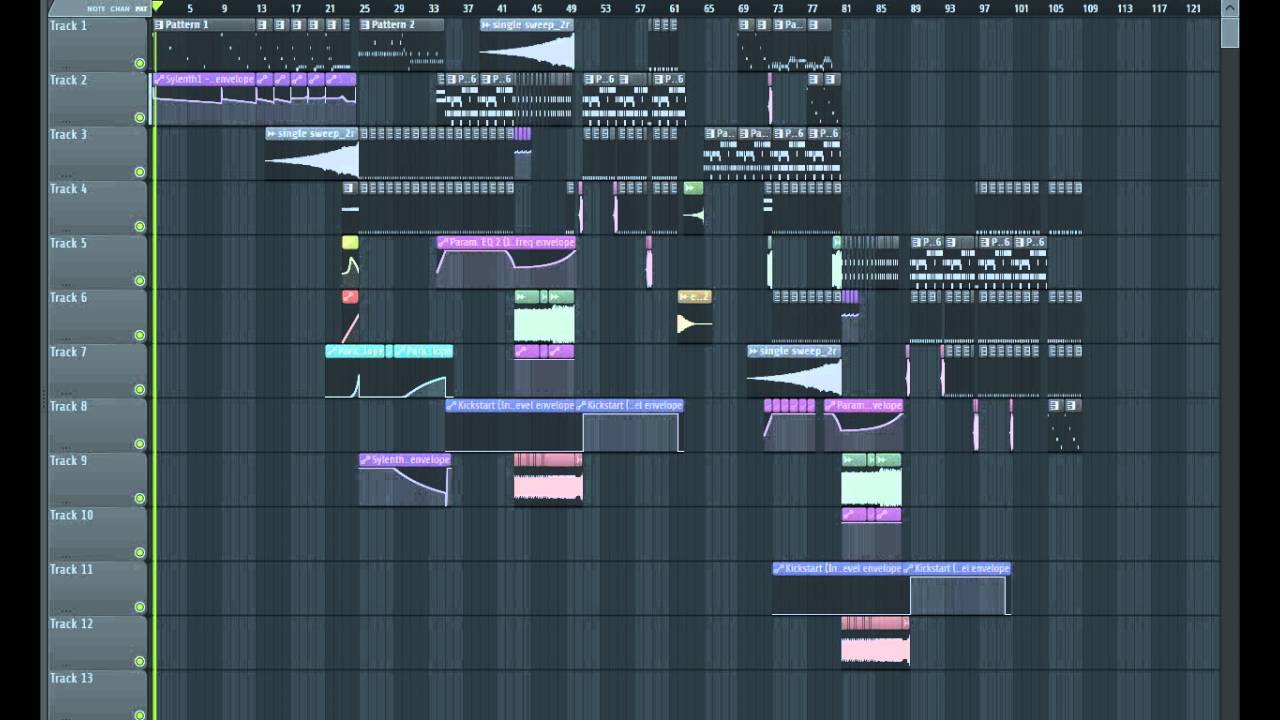Jump to bar 81 on the timeline
This screenshot has height=720, width=1280.
(x=847, y=8)
